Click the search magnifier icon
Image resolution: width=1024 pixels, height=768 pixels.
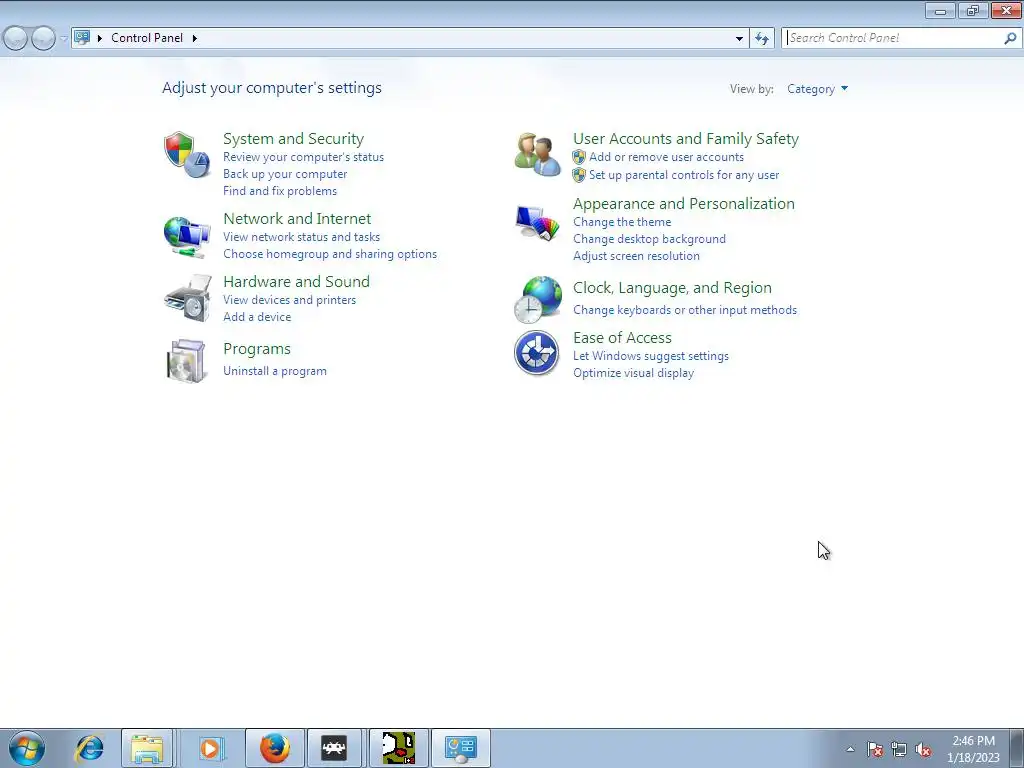point(1010,38)
